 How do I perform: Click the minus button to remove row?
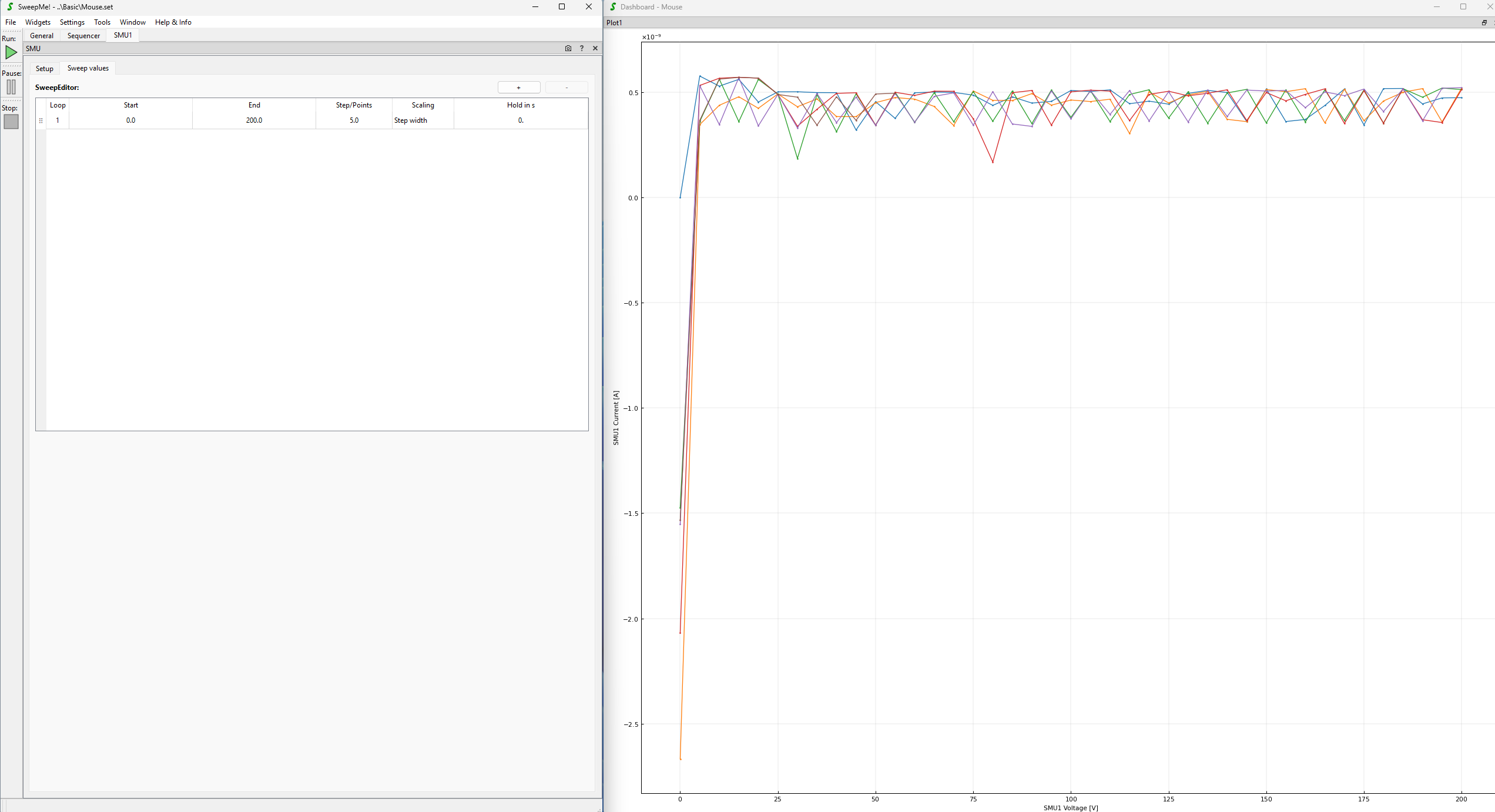coord(567,88)
